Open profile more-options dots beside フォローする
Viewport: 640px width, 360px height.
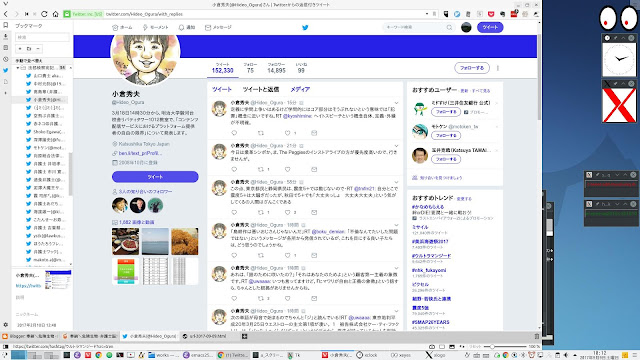(498, 68)
